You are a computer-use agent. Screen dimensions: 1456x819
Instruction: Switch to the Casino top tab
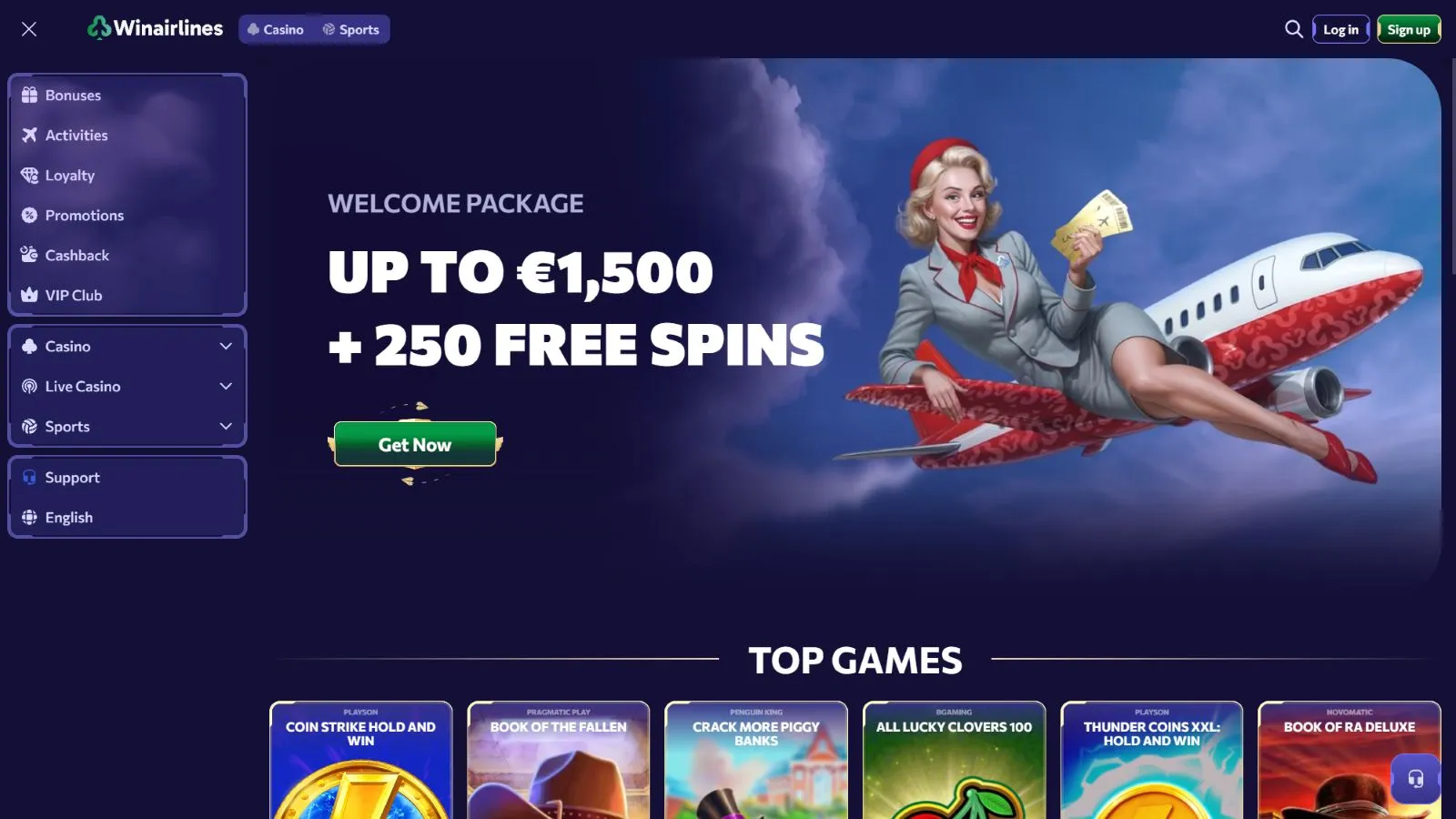(276, 29)
